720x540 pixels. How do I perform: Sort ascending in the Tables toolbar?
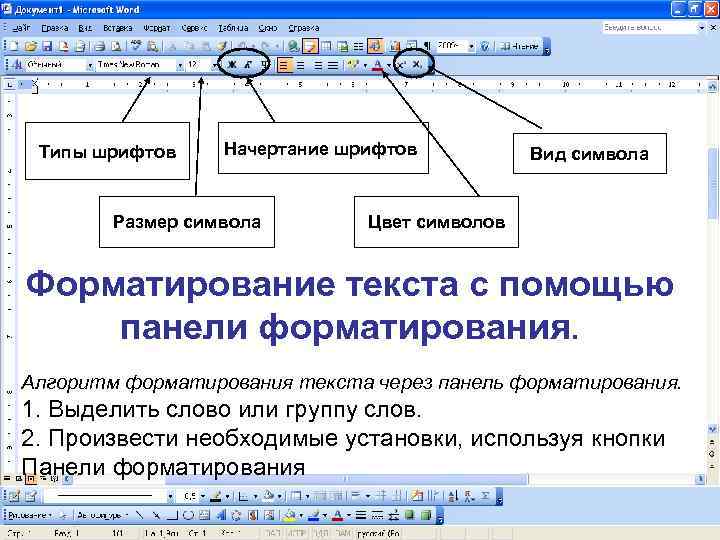pyautogui.click(x=453, y=496)
